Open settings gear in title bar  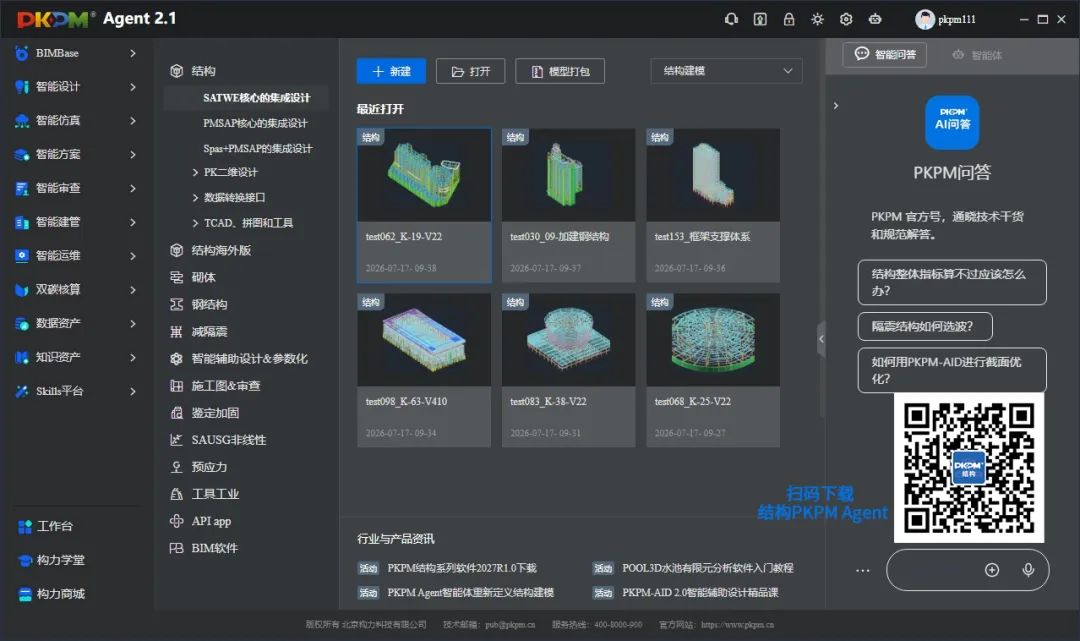(846, 19)
